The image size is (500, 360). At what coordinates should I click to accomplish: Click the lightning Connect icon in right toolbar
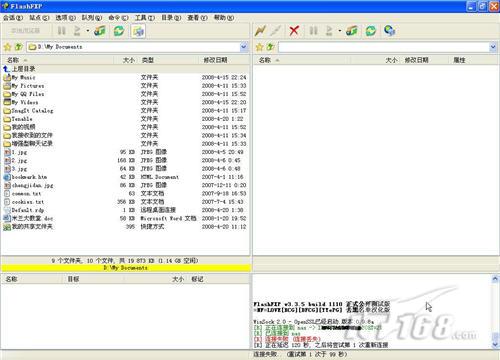(x=260, y=31)
